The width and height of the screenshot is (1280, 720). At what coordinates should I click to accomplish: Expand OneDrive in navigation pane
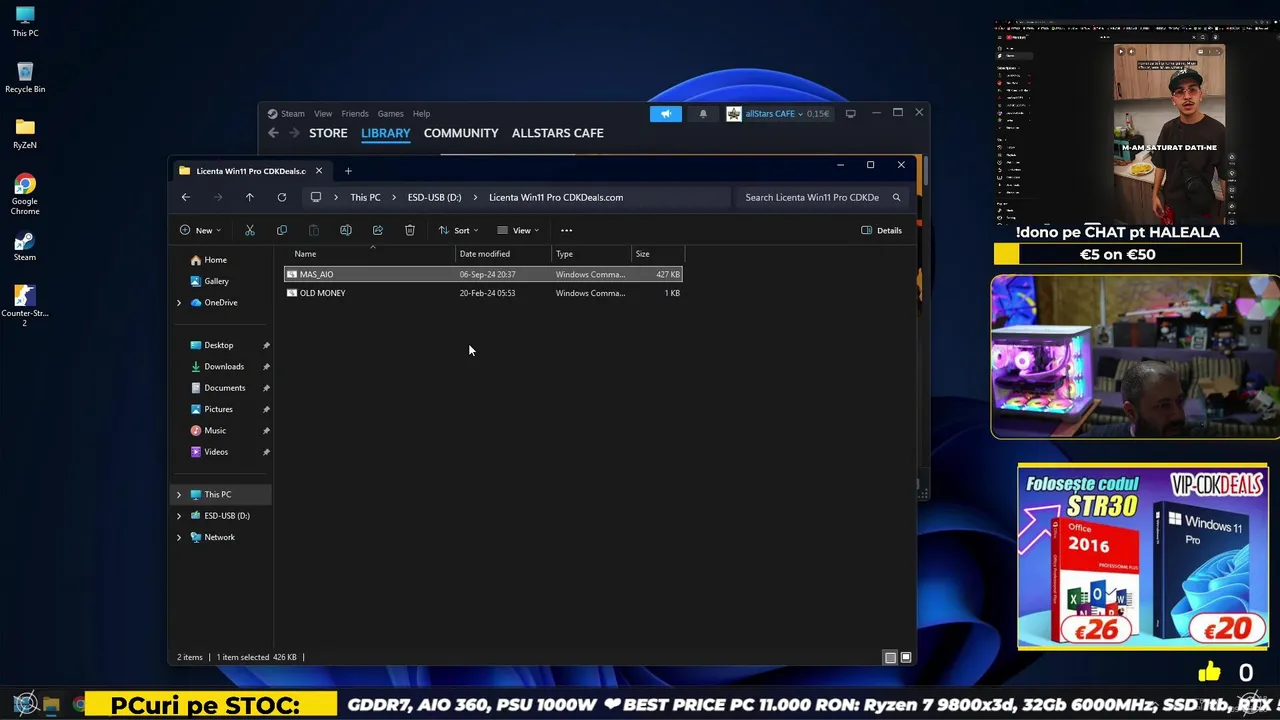pos(179,303)
